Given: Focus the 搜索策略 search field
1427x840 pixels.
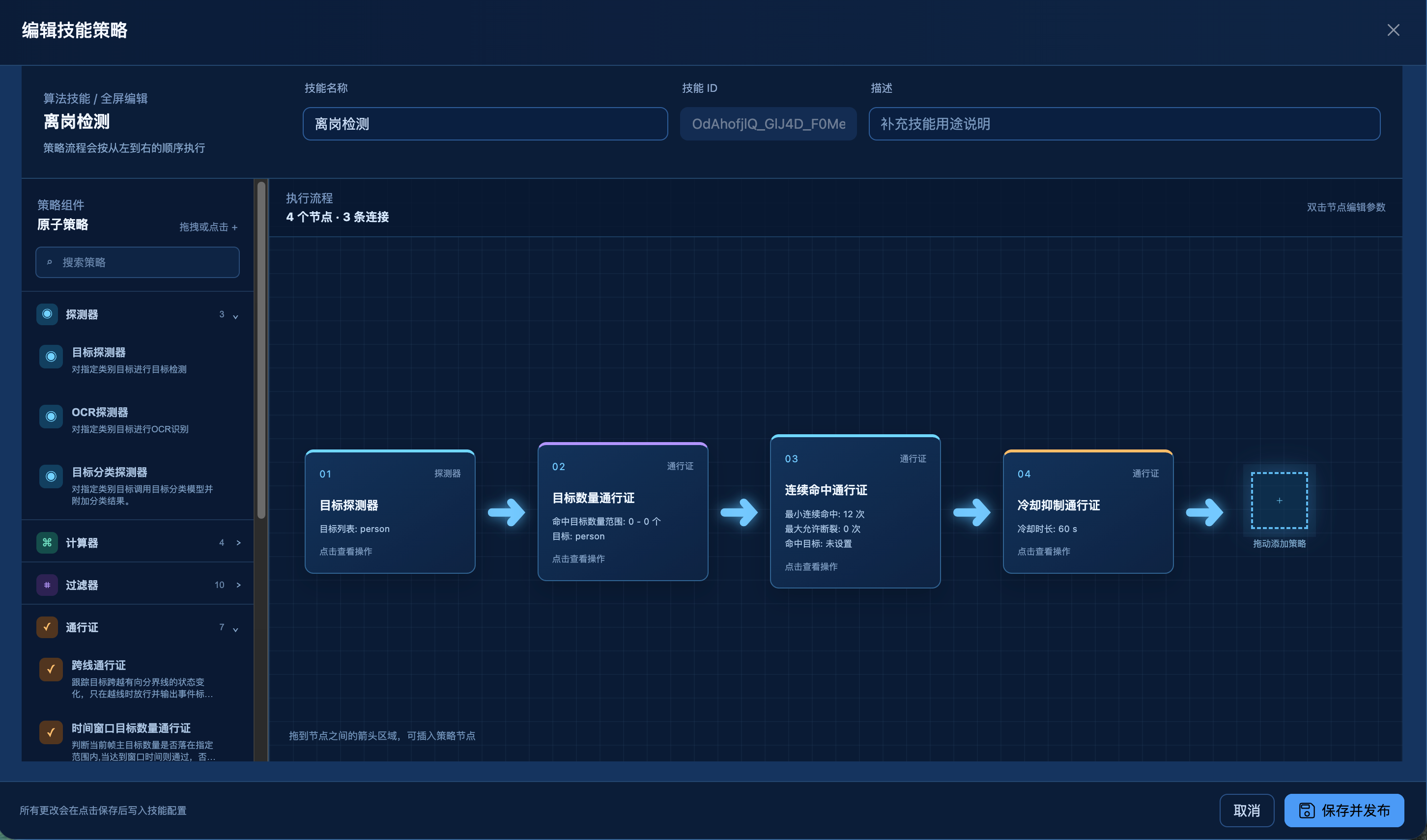Looking at the screenshot, I should coord(138,263).
